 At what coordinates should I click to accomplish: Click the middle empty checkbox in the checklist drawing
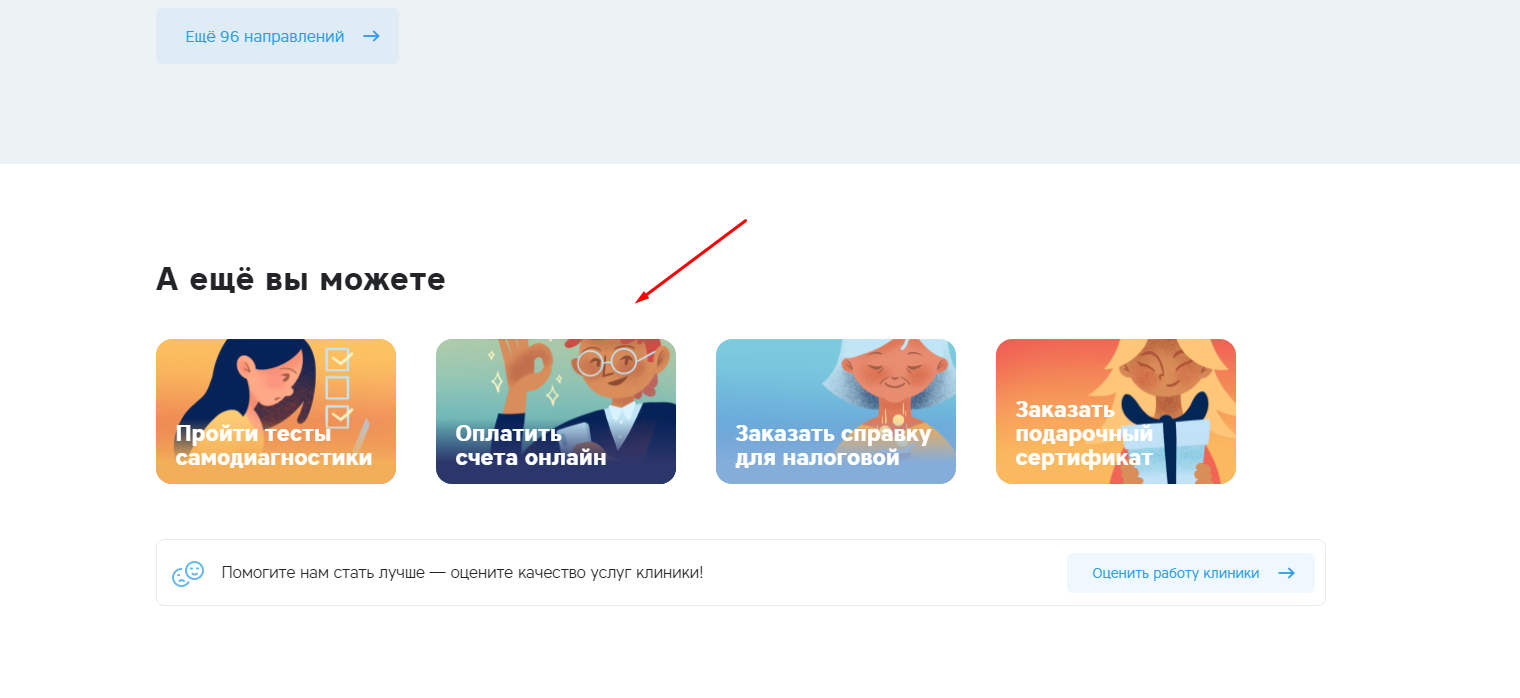click(x=338, y=387)
